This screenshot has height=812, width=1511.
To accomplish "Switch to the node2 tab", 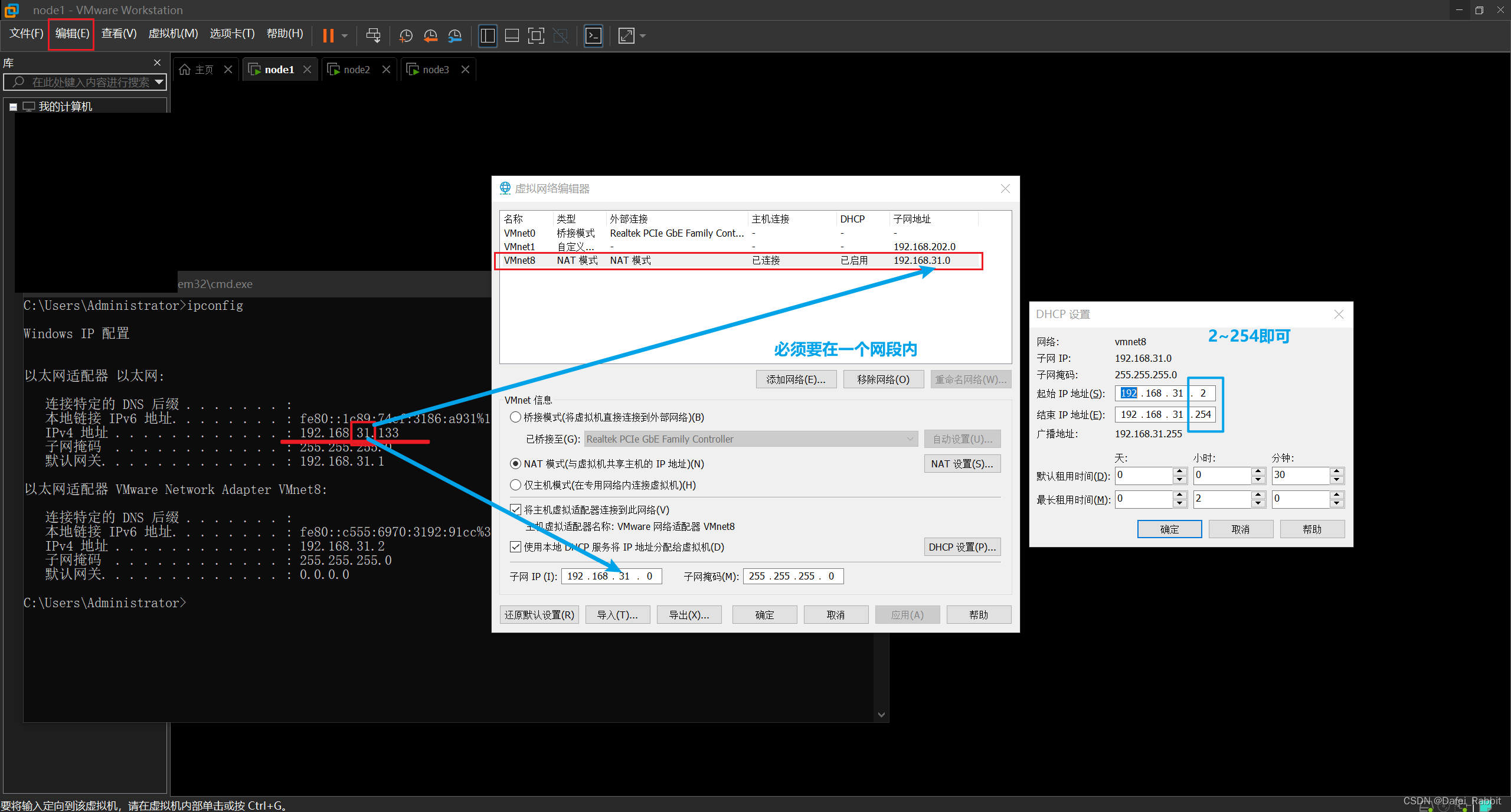I will (357, 70).
